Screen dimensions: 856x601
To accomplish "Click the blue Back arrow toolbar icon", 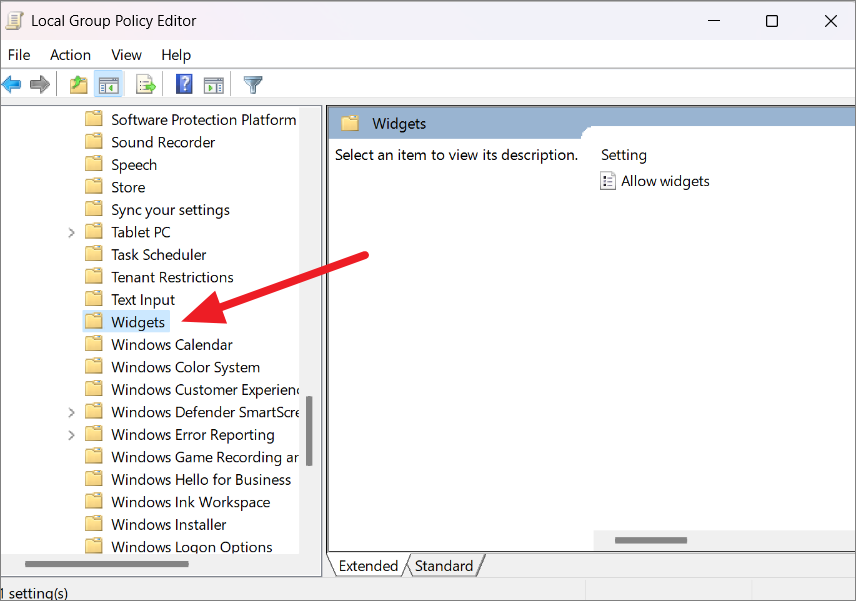I will pos(11,85).
